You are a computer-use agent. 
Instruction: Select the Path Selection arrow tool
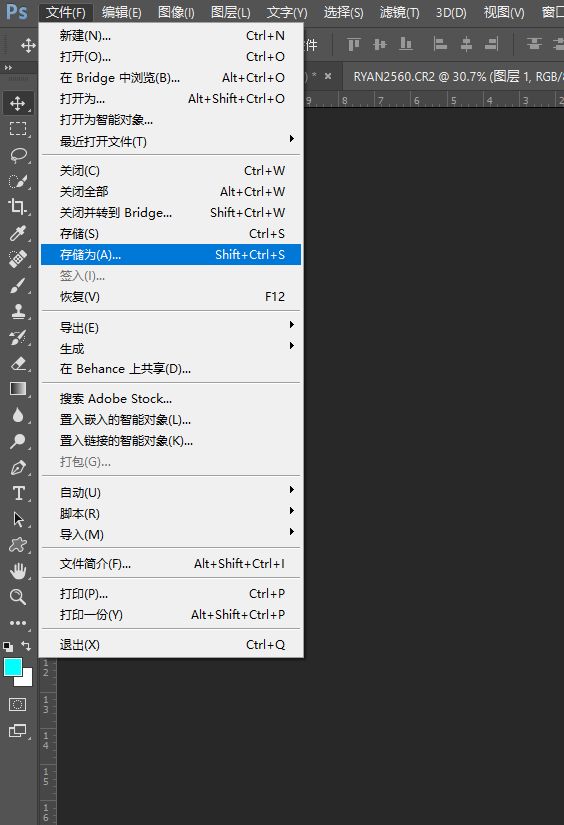[x=18, y=519]
